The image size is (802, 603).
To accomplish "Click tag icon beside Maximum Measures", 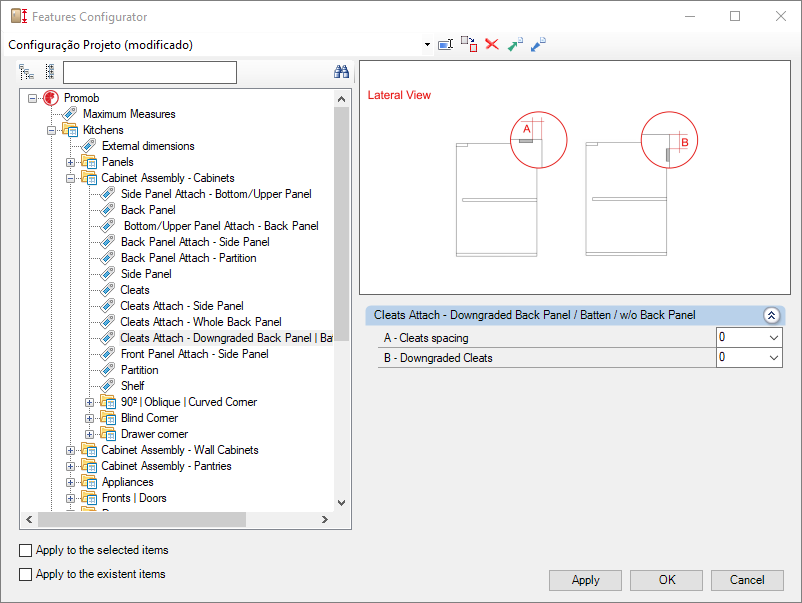I will (70, 114).
